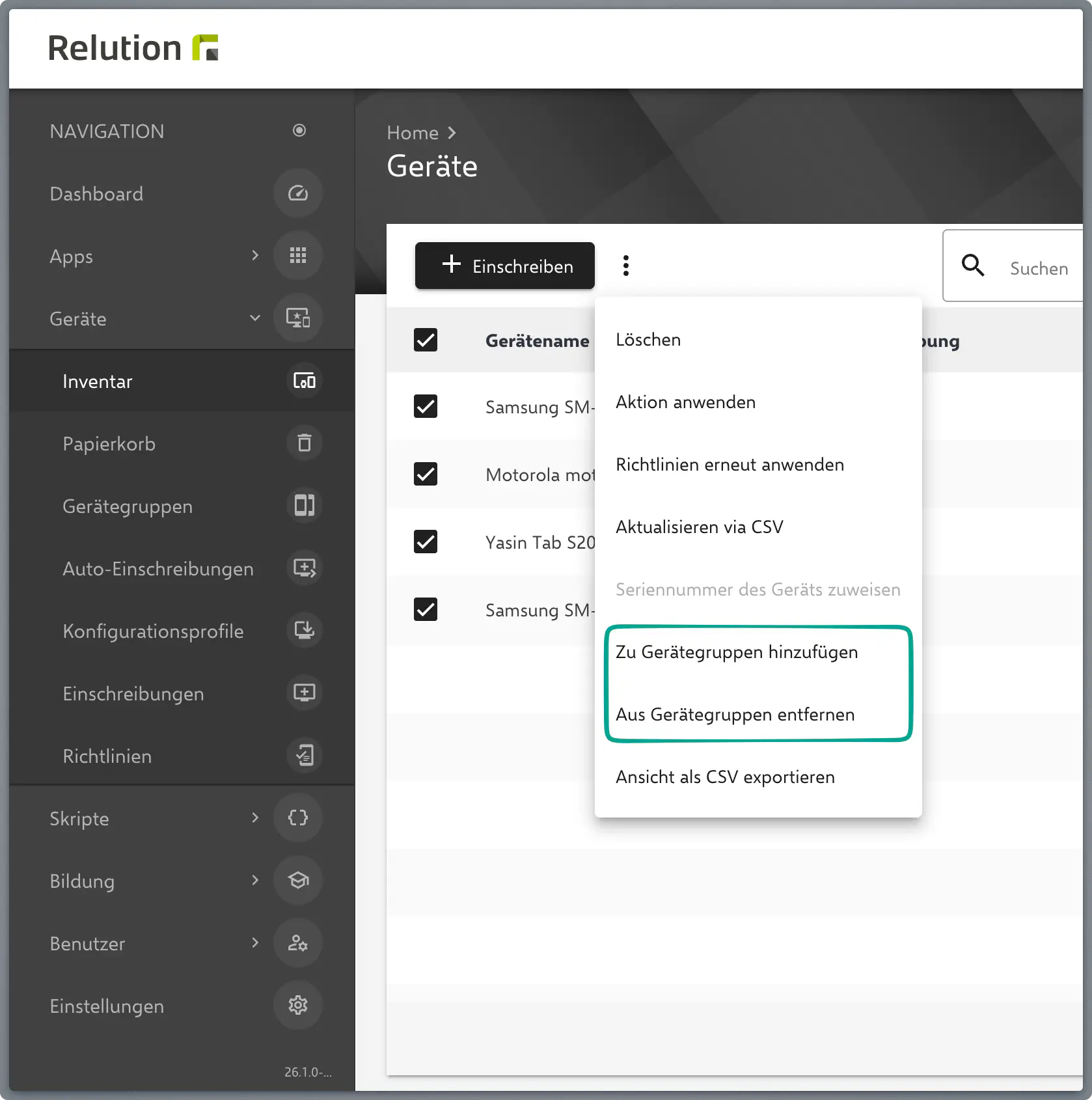Viewport: 1092px width, 1100px height.
Task: Click the Konfigurationsprofile download icon
Action: 304,631
